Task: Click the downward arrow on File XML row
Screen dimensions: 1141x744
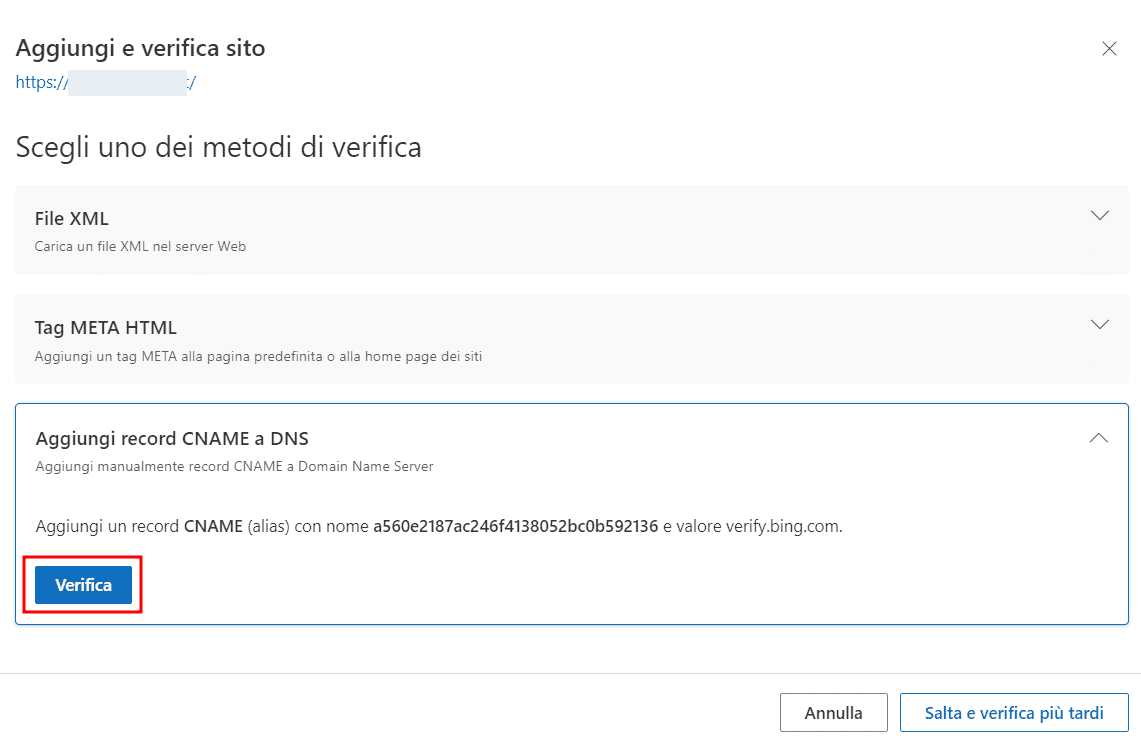Action: [1100, 214]
